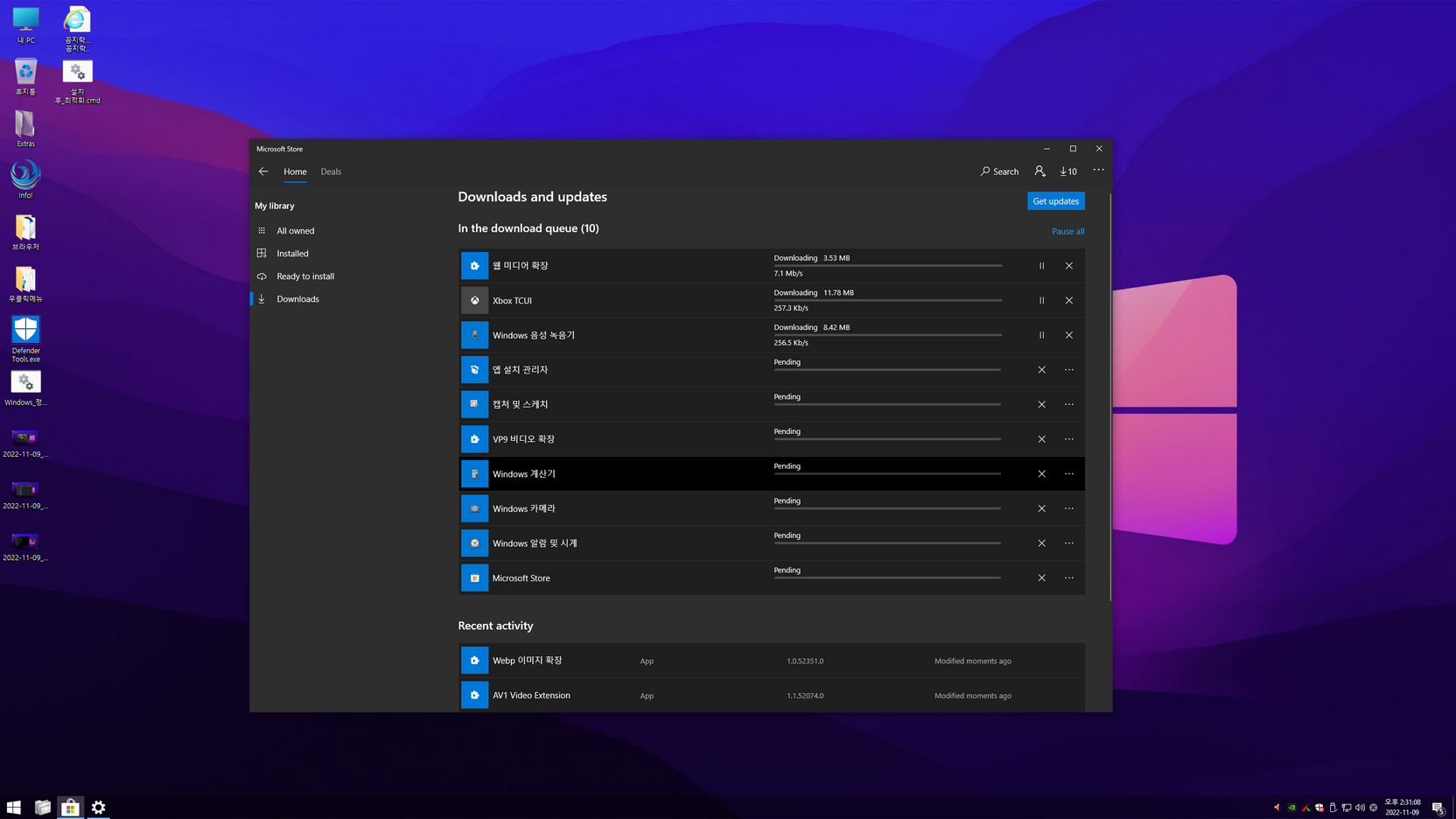
Task: Click the volume icon in system tray
Action: point(1360,808)
